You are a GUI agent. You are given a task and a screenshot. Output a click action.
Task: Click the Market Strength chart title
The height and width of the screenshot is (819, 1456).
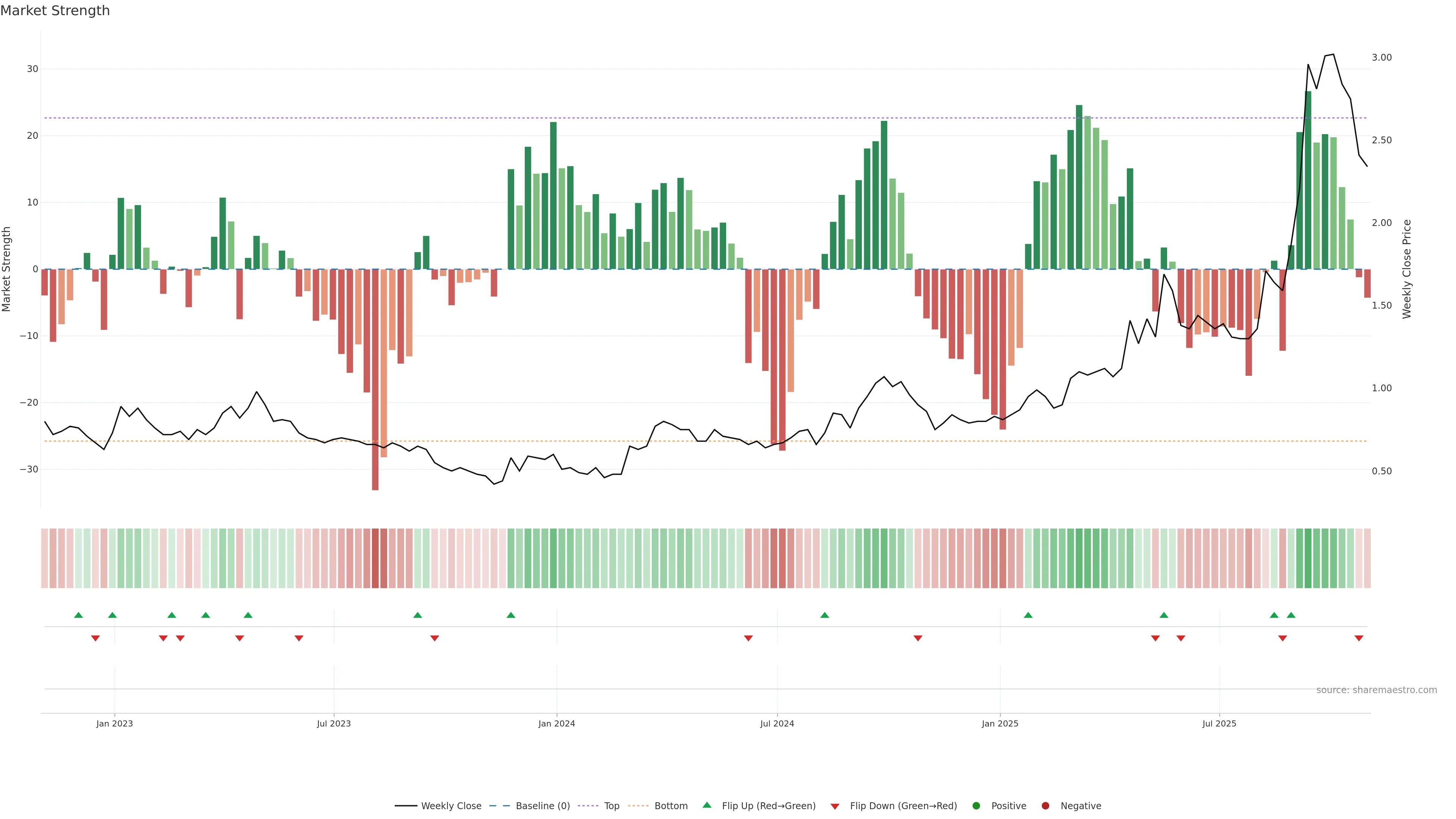point(55,11)
